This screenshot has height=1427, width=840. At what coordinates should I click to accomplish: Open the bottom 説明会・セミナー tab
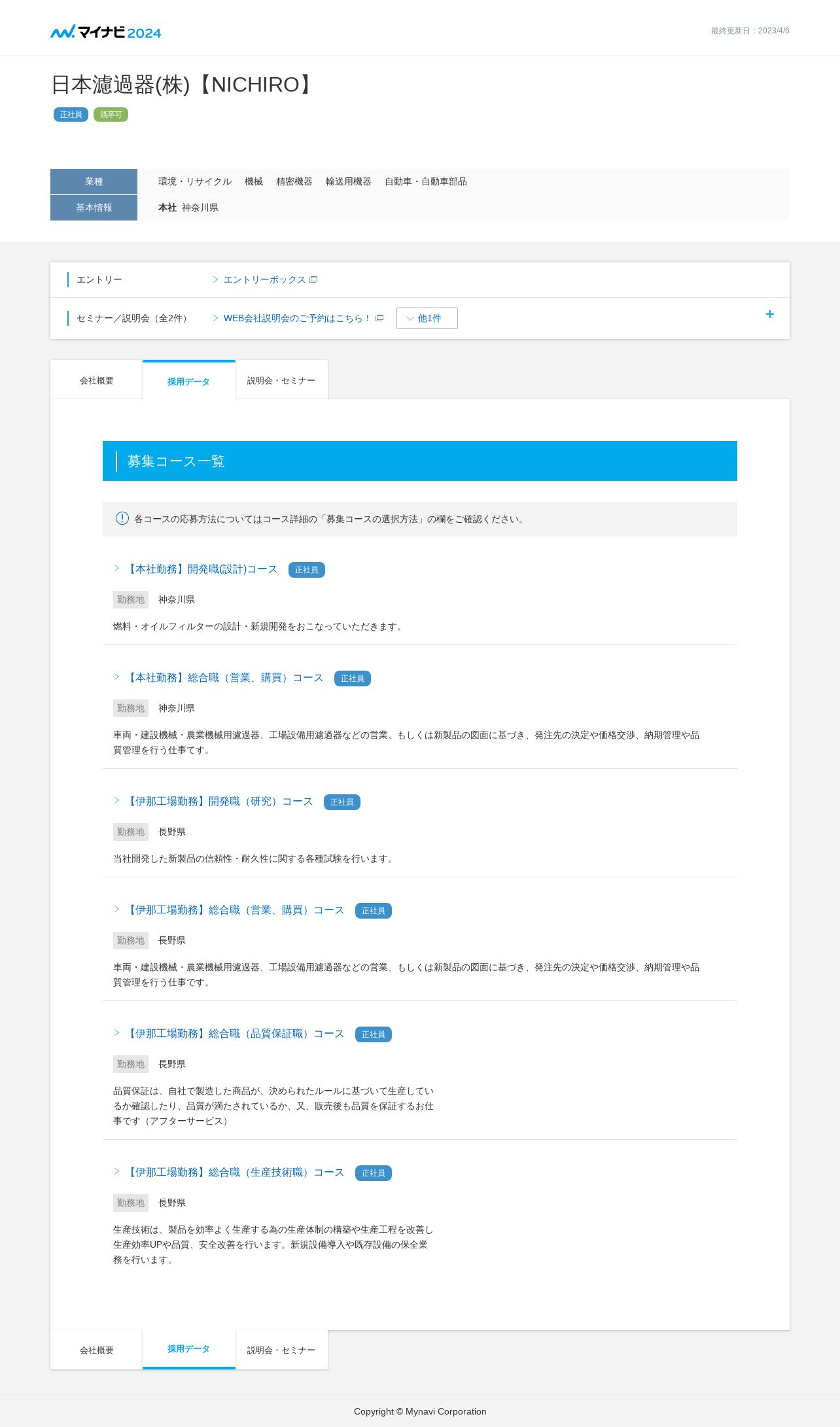281,1350
